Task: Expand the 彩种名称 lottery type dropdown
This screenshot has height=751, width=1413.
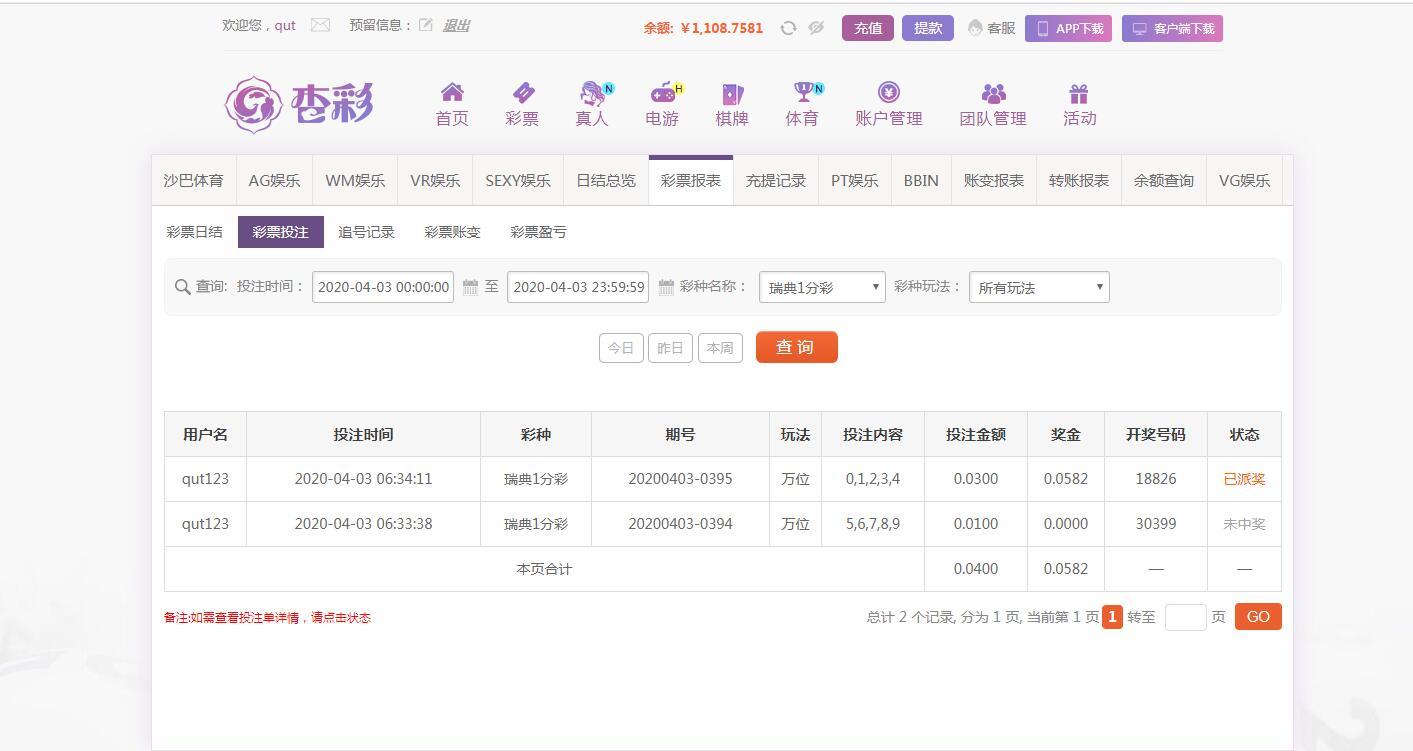Action: point(822,287)
